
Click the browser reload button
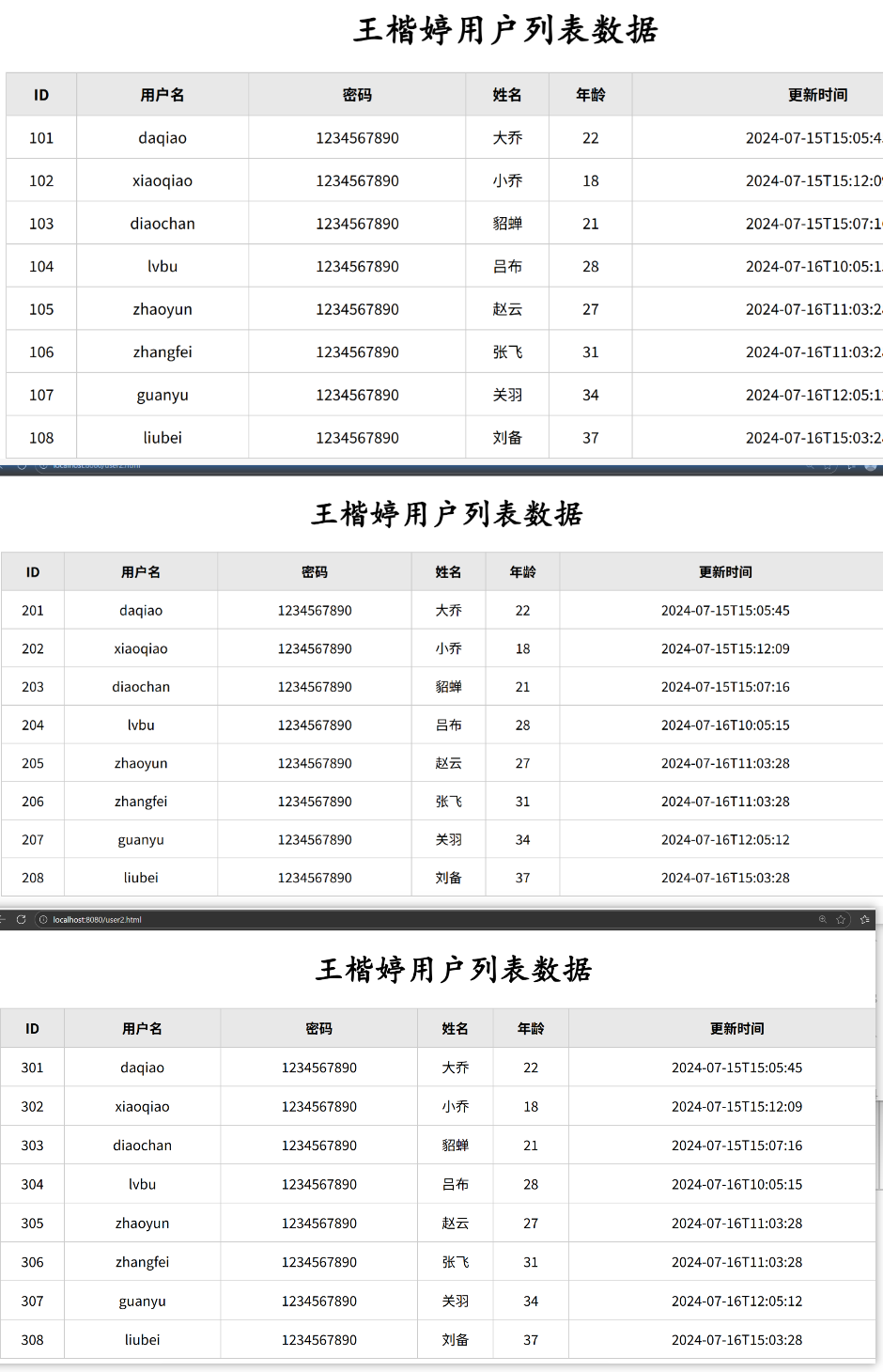[21, 920]
